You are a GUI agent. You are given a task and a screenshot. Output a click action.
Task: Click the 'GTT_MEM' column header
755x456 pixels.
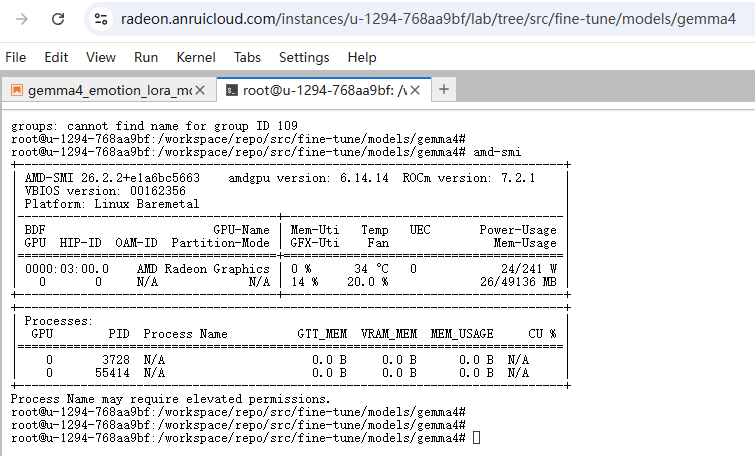[x=322, y=334]
